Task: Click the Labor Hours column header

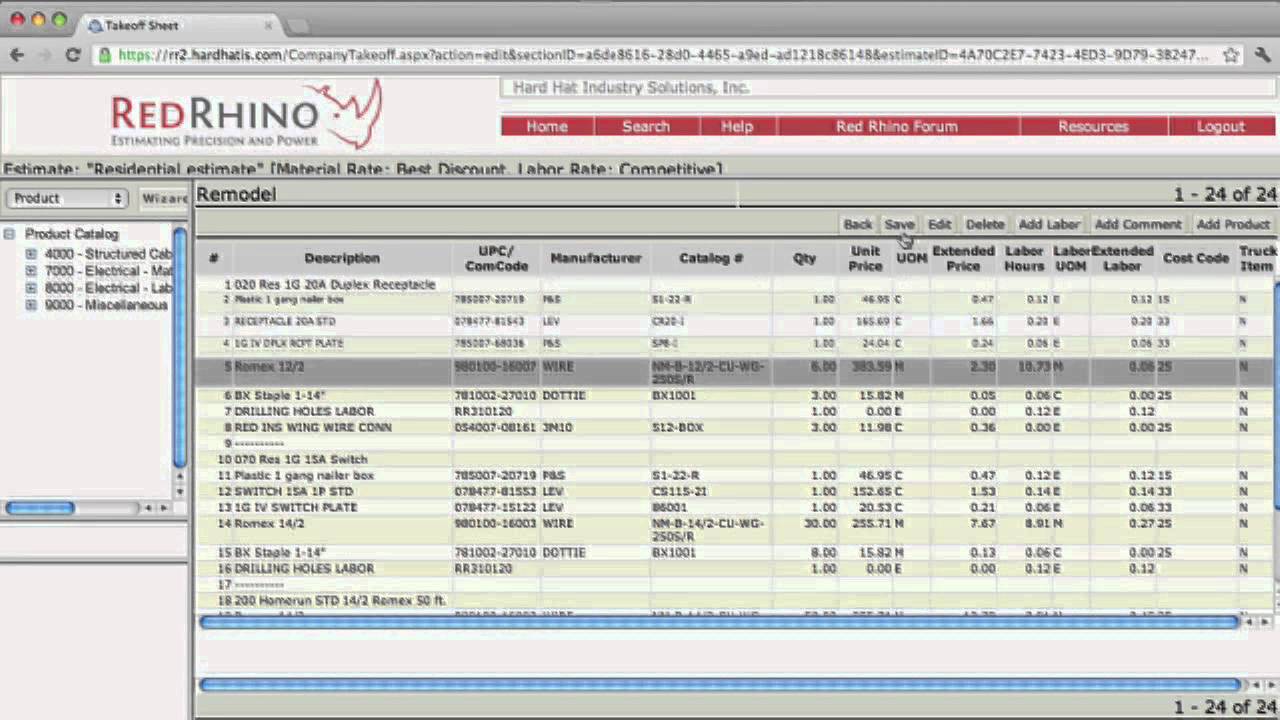Action: [x=1024, y=258]
